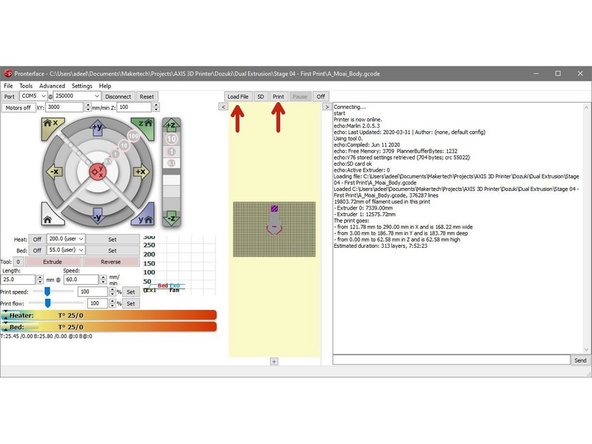The image size is (592, 444).
Task: Move Z axis down with -Z arrow
Action: pyautogui.click(x=171, y=218)
